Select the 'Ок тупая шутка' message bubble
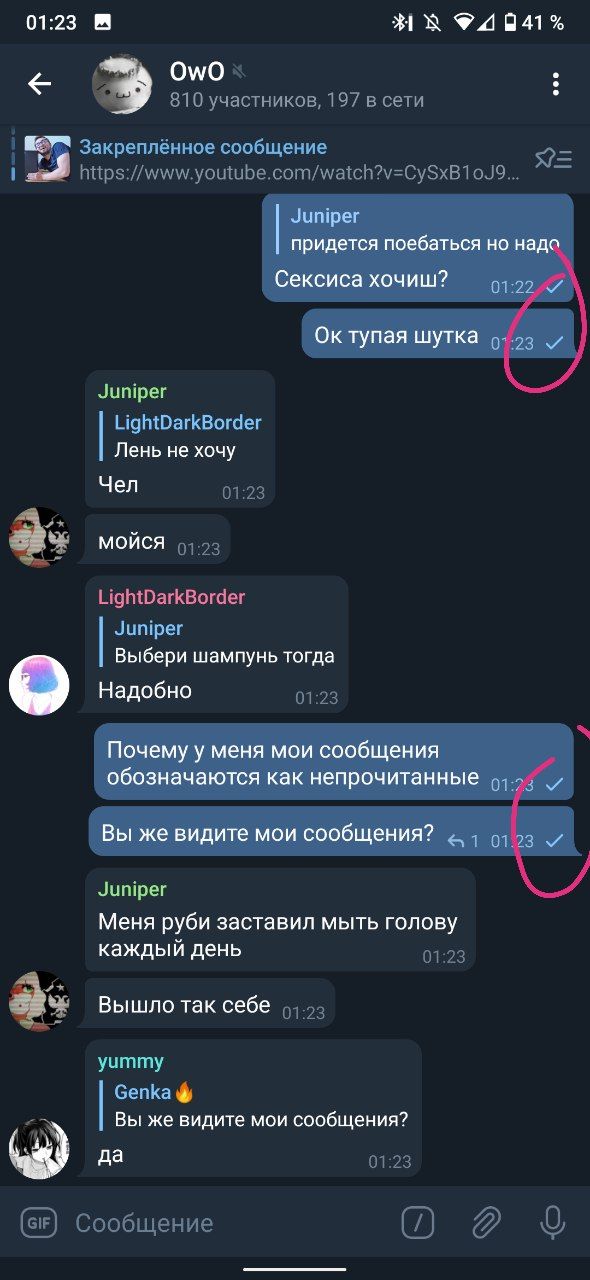This screenshot has height=1280, width=590. tap(438, 334)
